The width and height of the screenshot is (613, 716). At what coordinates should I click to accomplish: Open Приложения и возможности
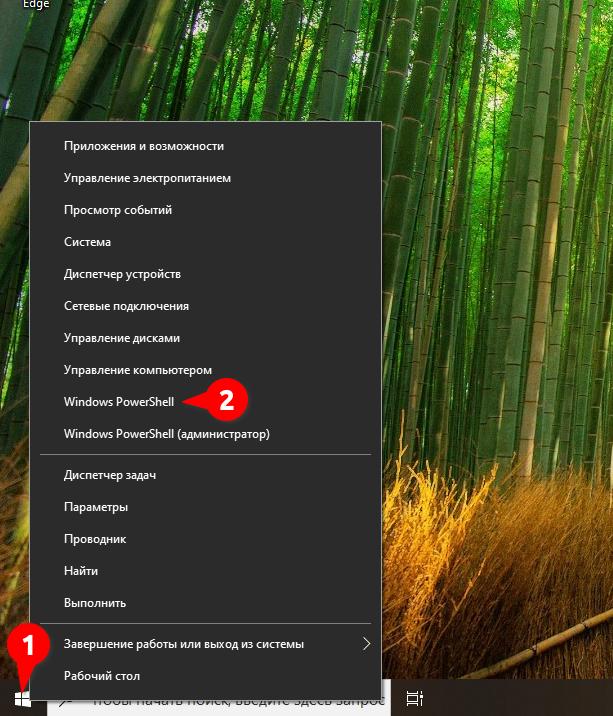pyautogui.click(x=206, y=146)
